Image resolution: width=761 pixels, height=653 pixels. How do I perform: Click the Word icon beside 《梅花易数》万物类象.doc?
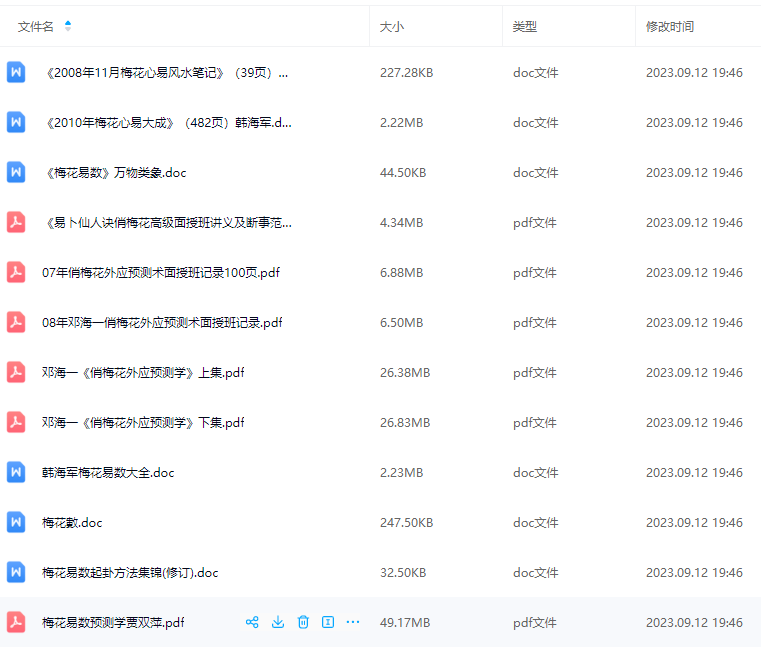point(16,172)
